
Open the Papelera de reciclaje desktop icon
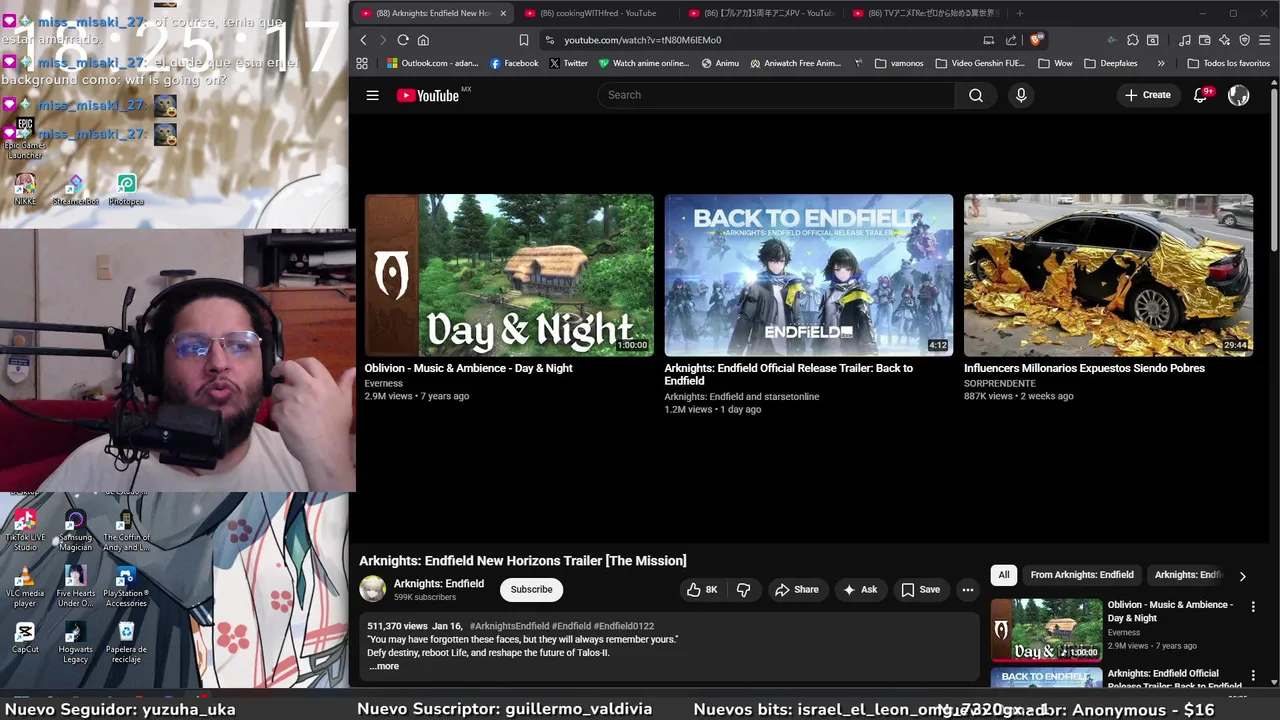pos(126,642)
